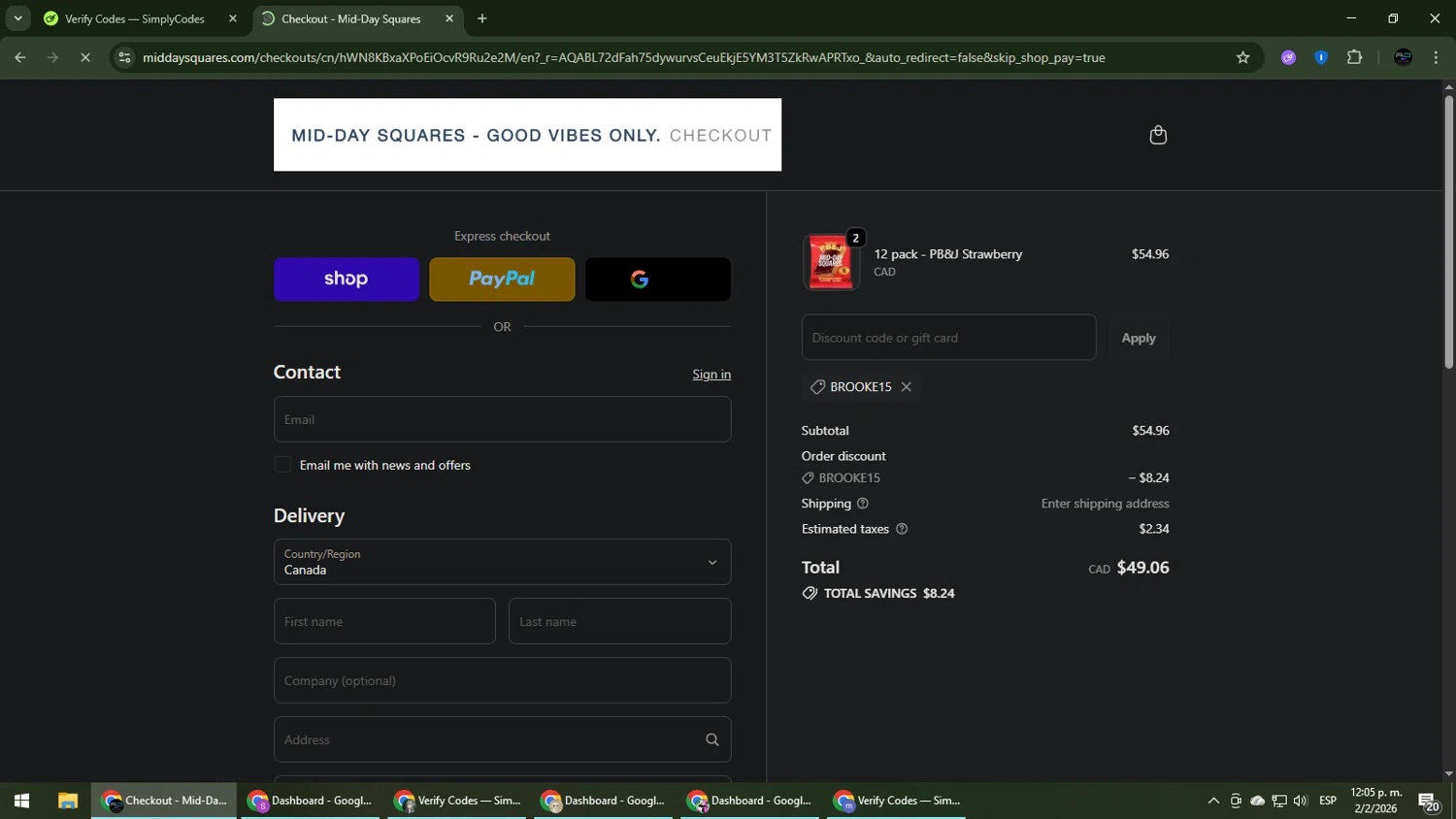Open the volume control in system tray
The image size is (1456, 819).
coord(1301,801)
